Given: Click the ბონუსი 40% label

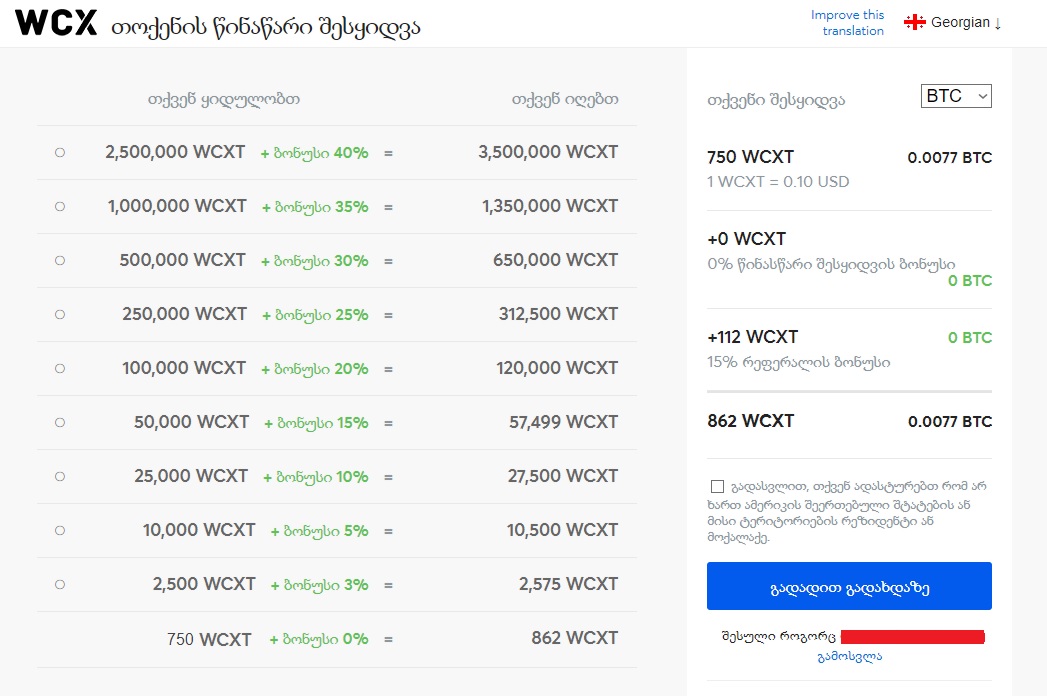Looking at the screenshot, I should [x=315, y=154].
